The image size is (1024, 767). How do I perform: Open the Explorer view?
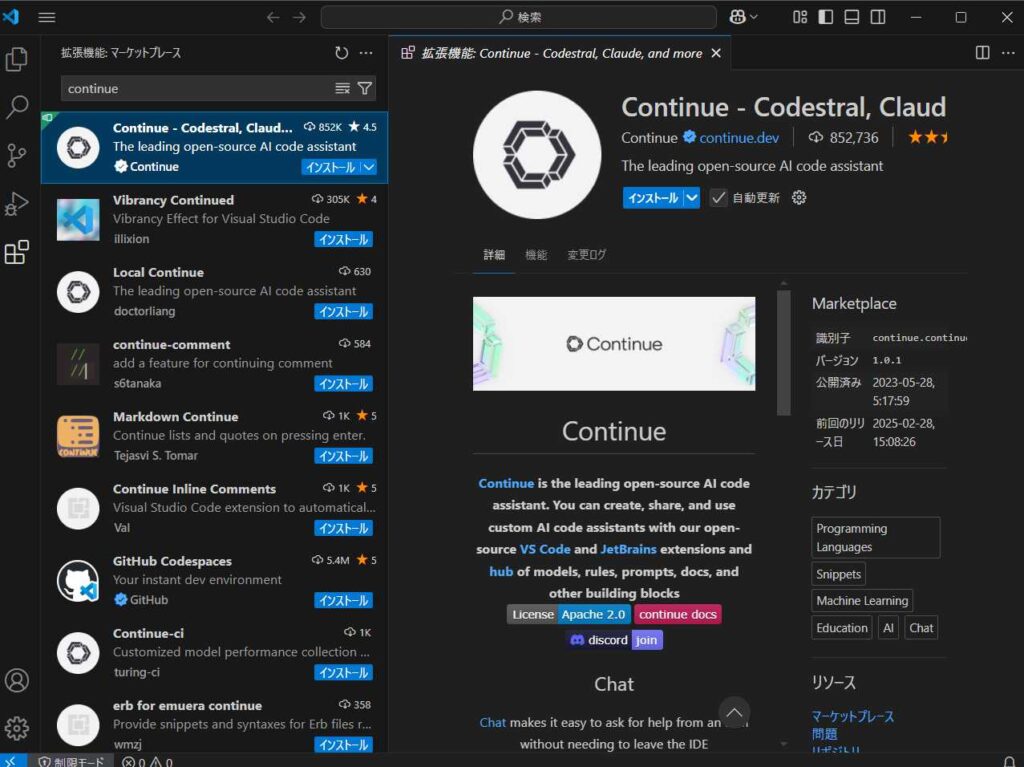pos(16,60)
